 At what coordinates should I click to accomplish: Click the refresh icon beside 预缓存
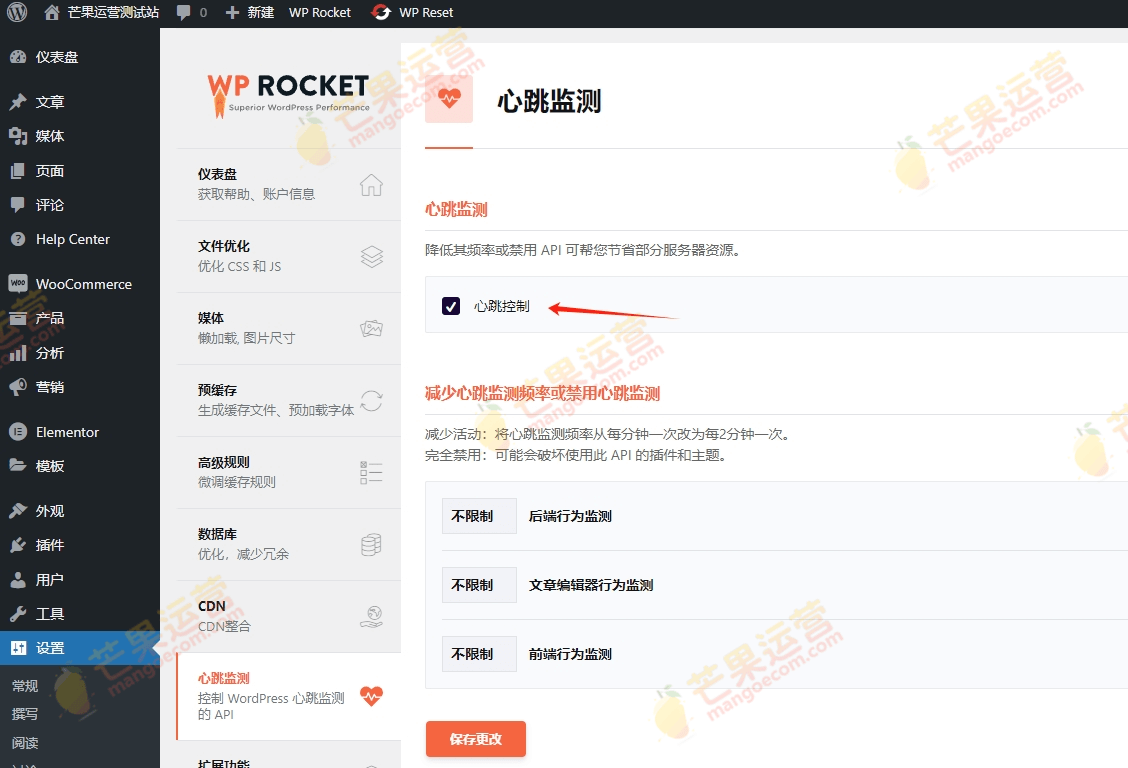pos(371,401)
